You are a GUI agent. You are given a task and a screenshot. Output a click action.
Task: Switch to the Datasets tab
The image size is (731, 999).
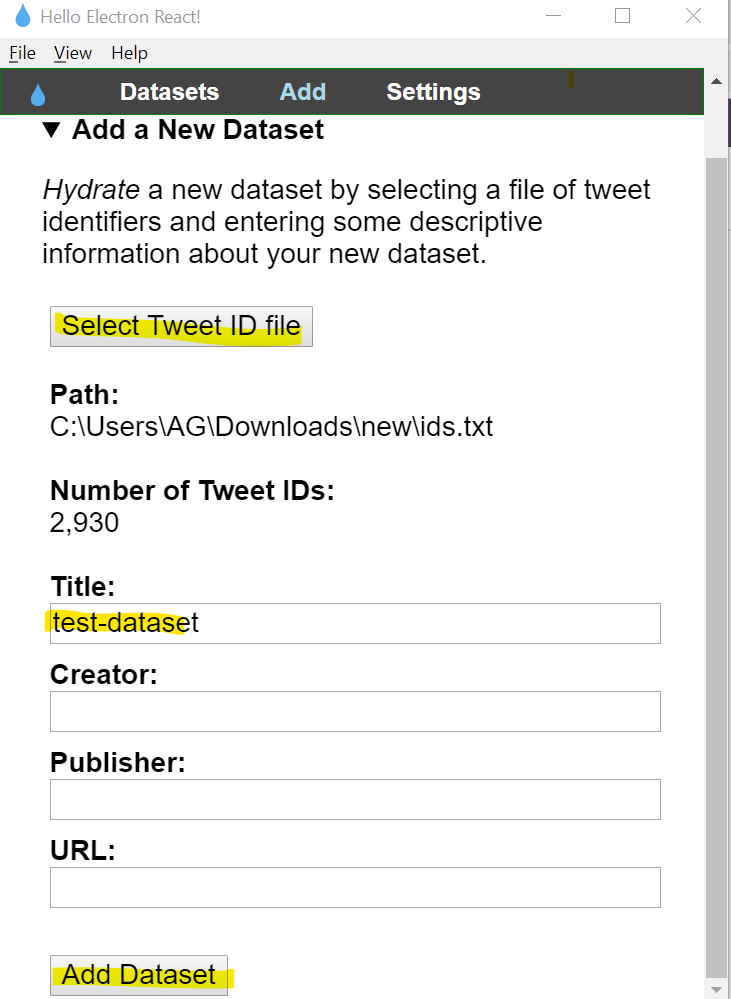[169, 92]
